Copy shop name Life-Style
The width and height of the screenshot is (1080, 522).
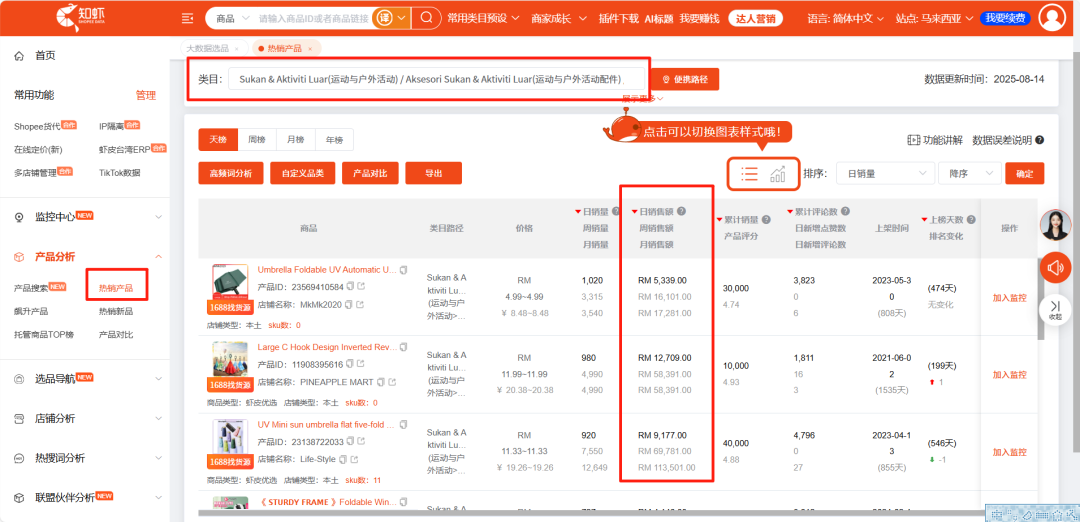tap(342, 459)
